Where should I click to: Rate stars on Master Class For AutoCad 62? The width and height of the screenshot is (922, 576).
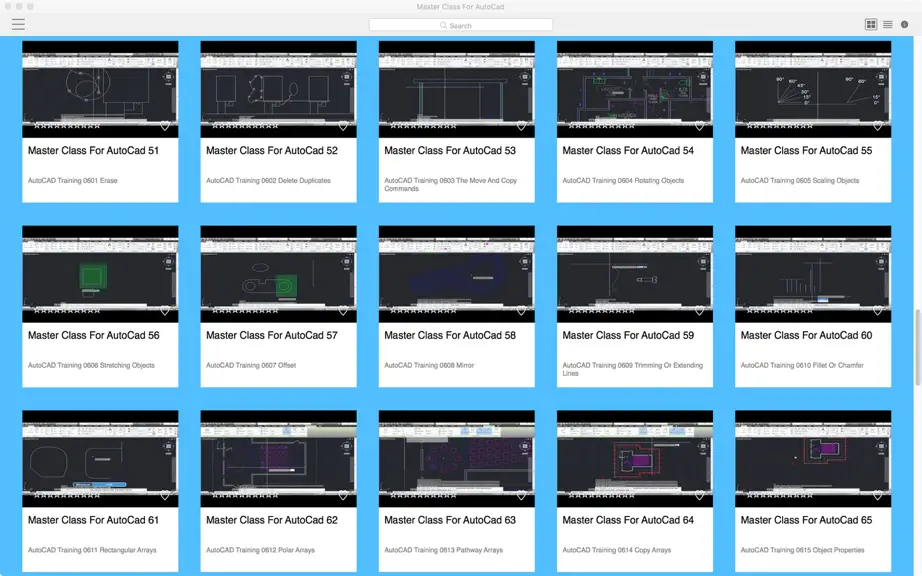(245, 495)
